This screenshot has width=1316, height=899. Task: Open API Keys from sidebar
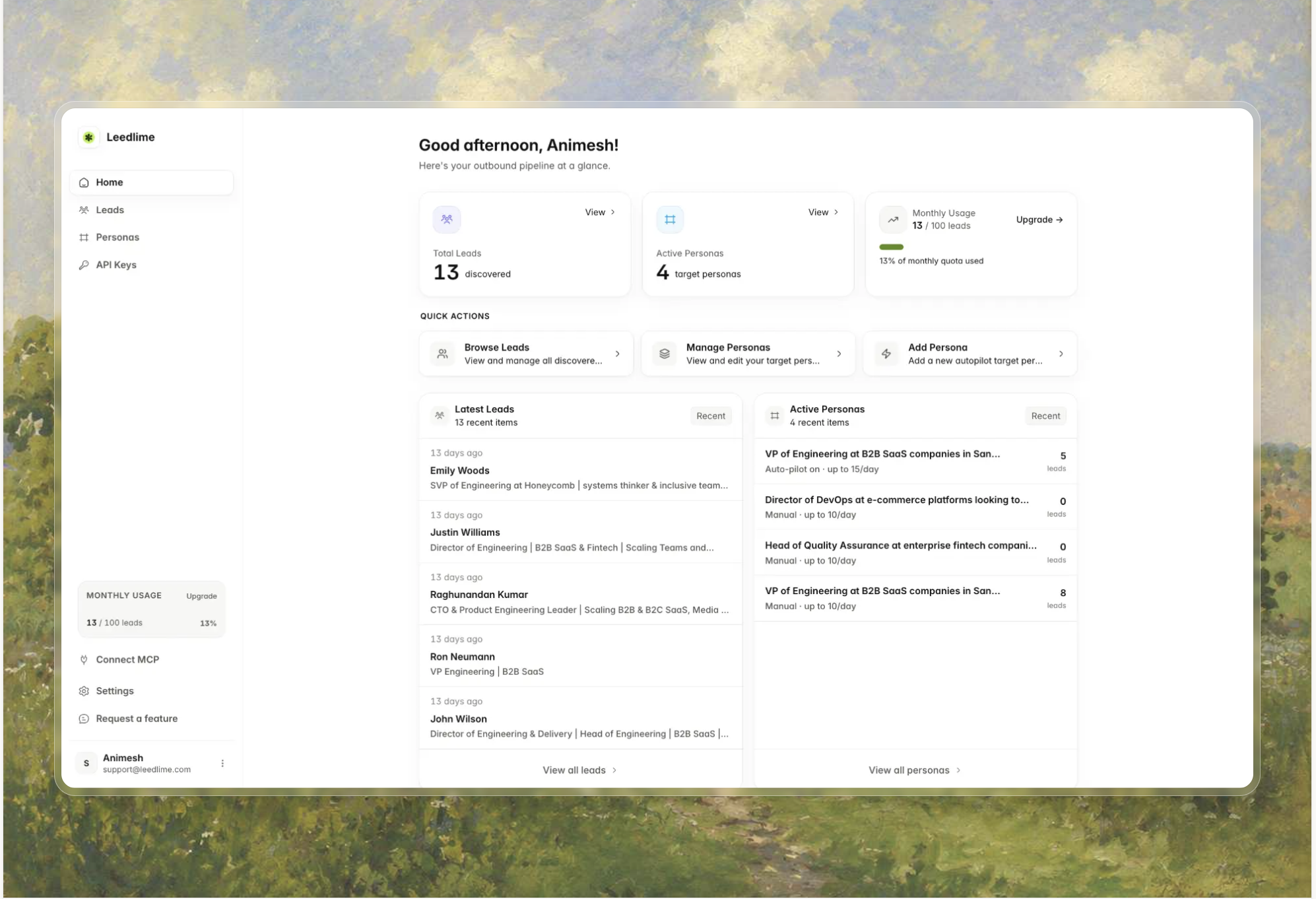pyautogui.click(x=152, y=265)
